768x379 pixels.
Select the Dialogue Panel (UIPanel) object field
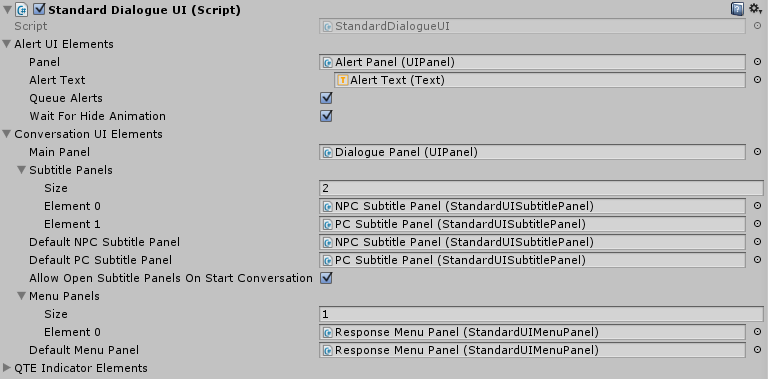pyautogui.click(x=532, y=152)
